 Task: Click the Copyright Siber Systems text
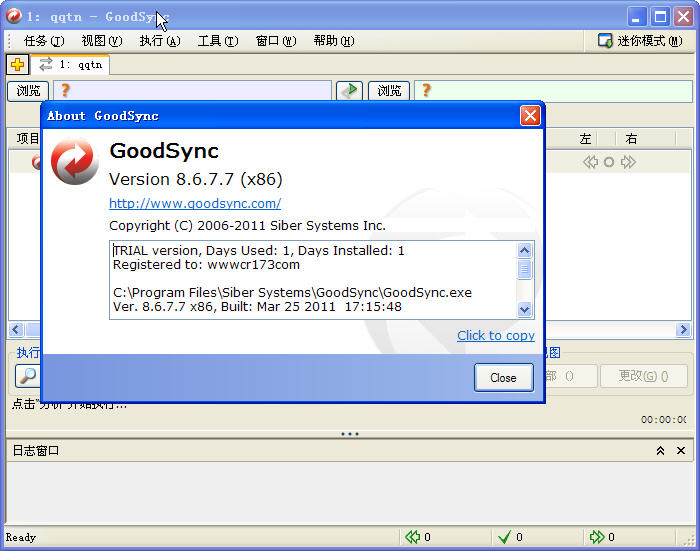click(247, 225)
